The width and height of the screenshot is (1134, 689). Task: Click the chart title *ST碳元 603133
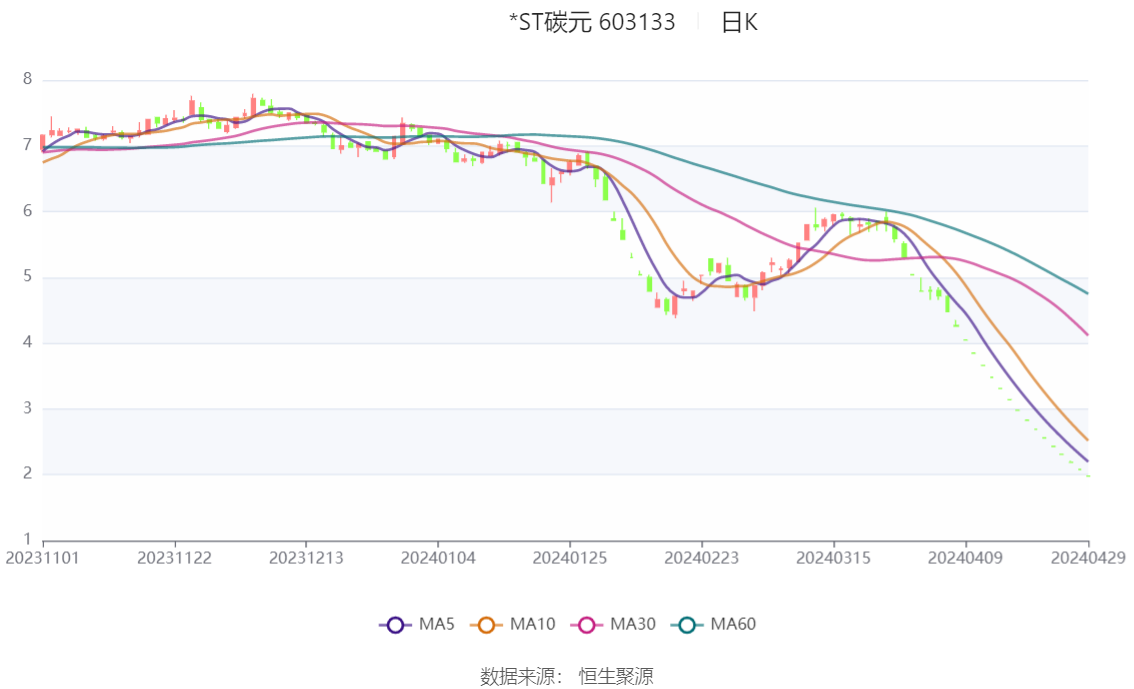pos(592,22)
